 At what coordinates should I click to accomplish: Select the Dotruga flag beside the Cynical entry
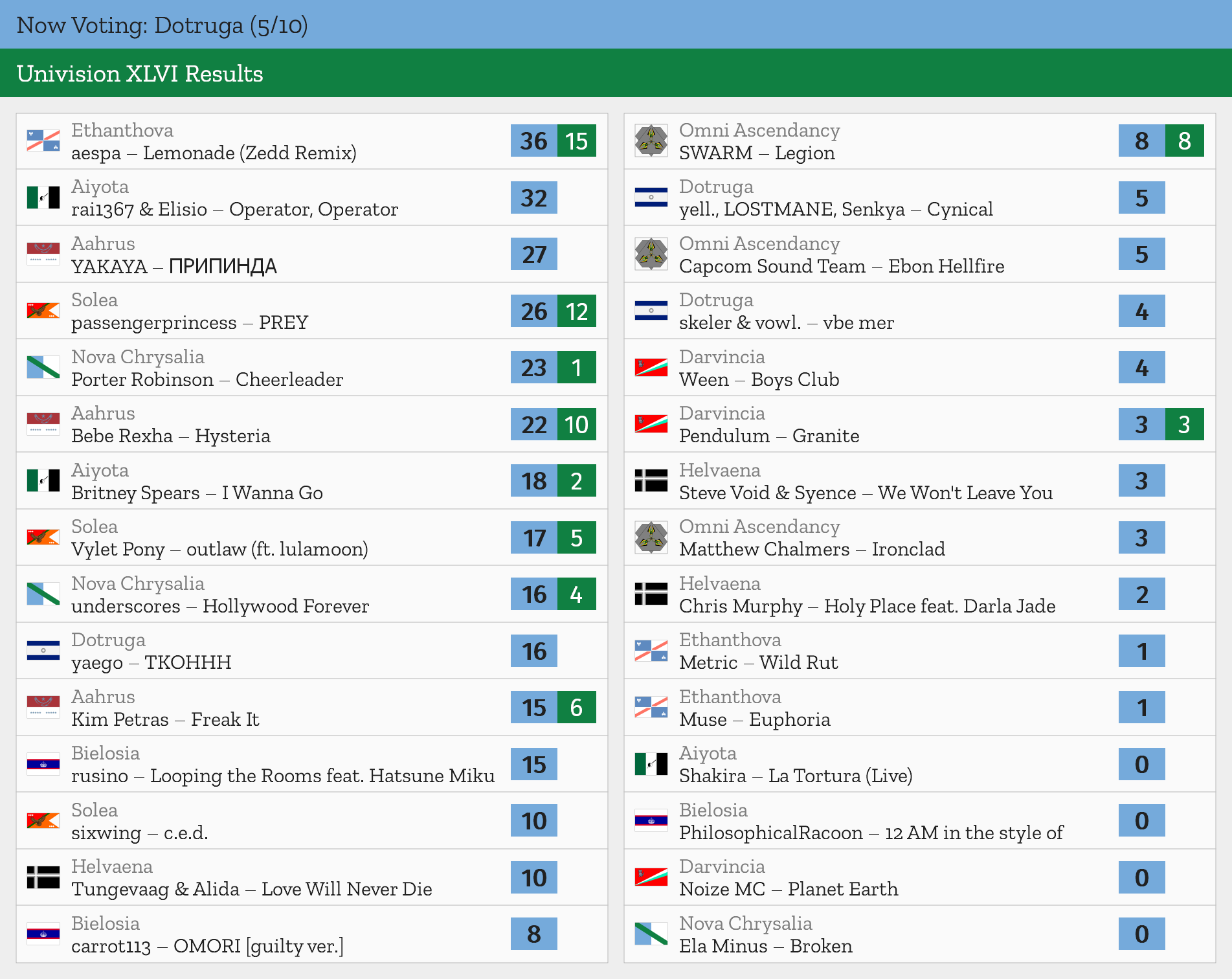[651, 197]
